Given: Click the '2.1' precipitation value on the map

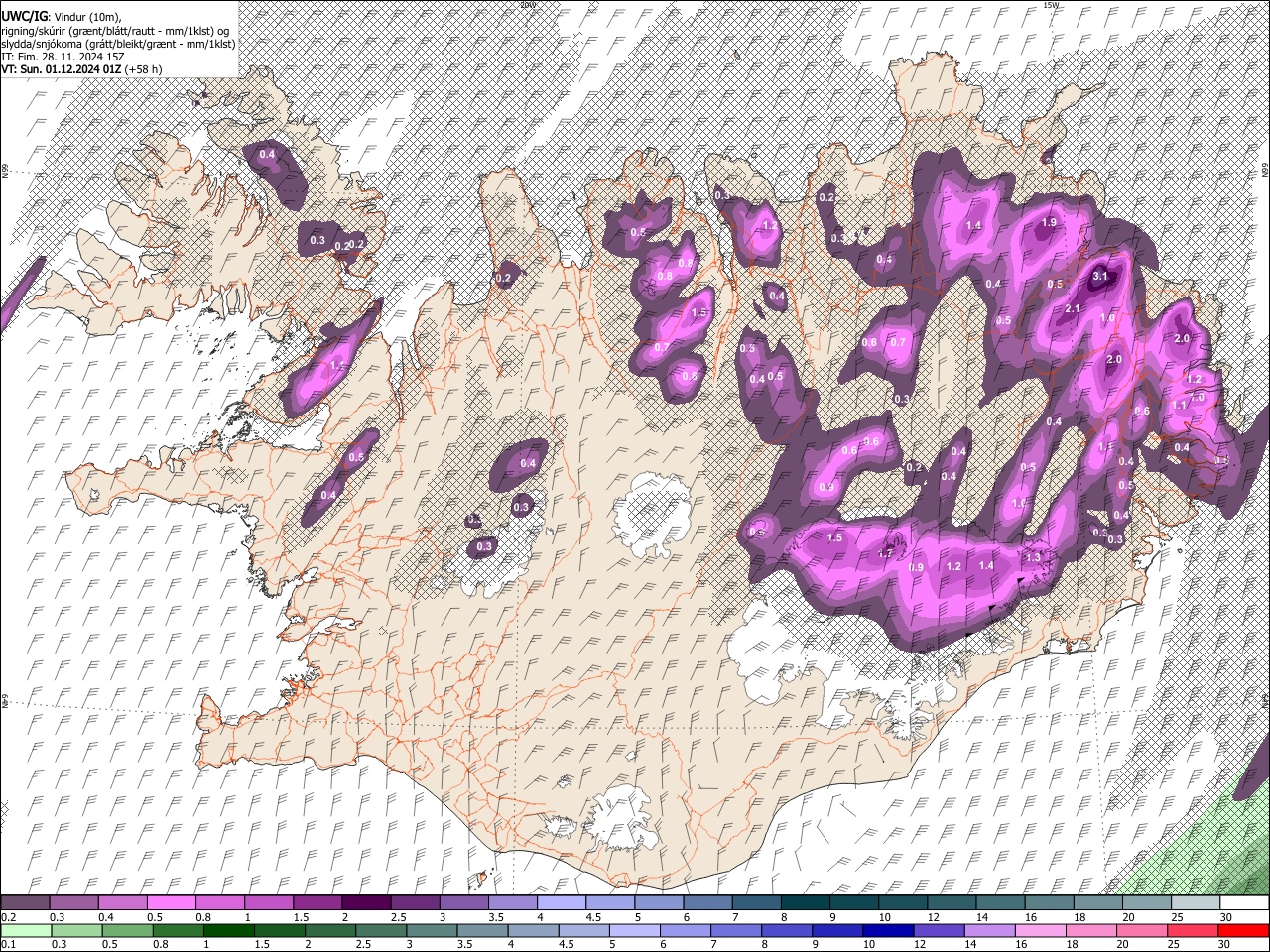Looking at the screenshot, I should [x=1073, y=309].
